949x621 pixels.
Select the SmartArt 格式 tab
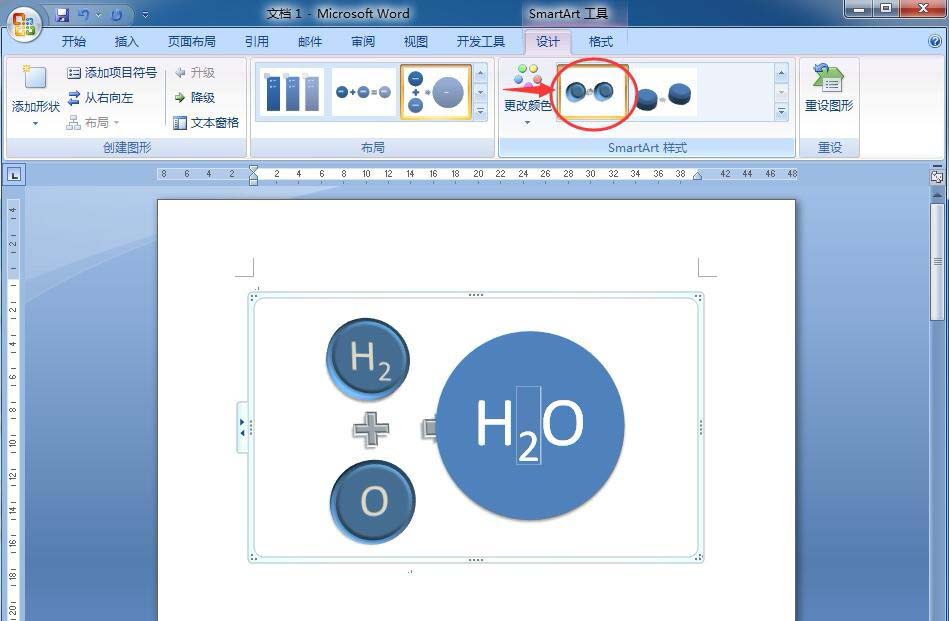tap(600, 41)
